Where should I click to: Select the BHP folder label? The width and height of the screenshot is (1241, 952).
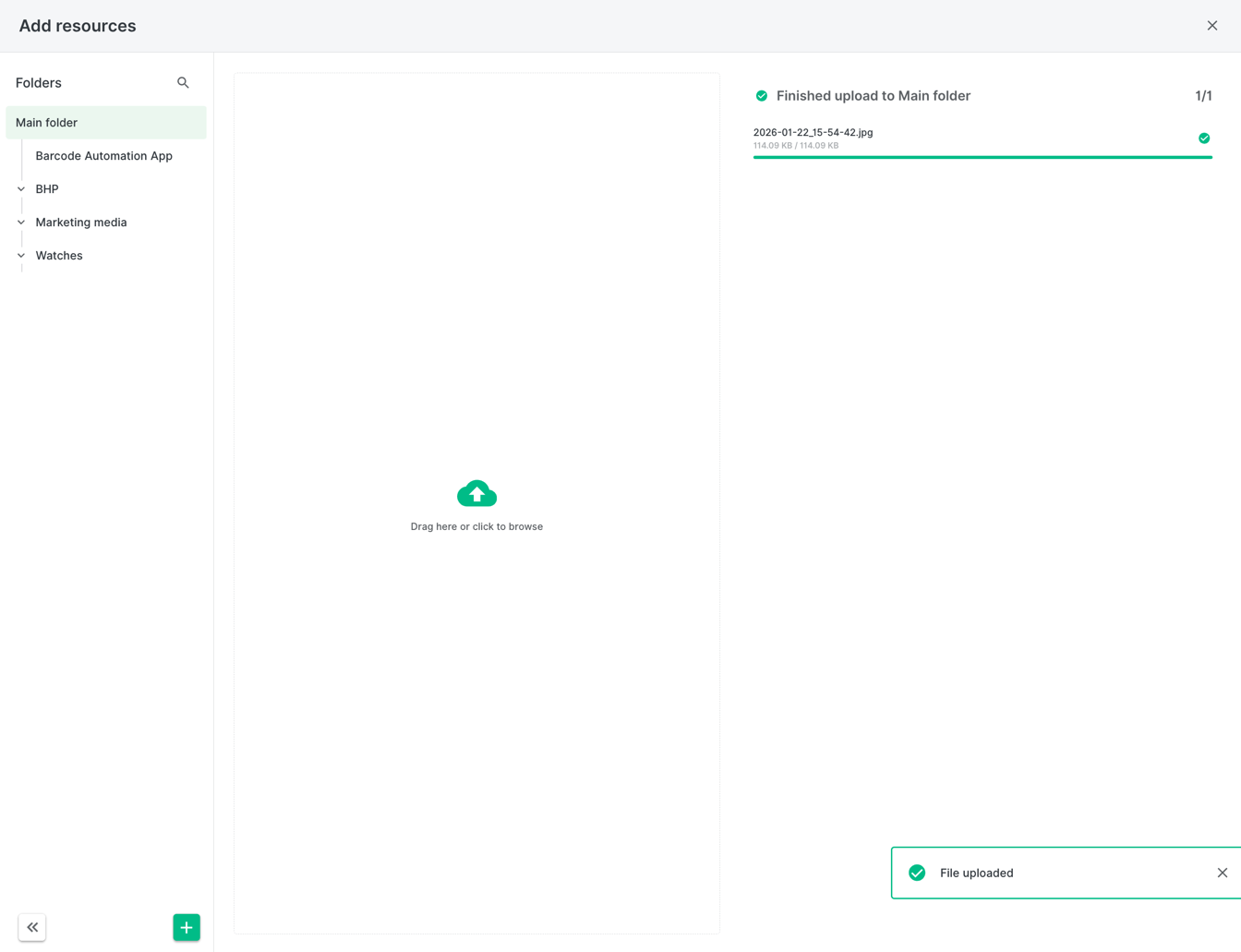point(47,189)
